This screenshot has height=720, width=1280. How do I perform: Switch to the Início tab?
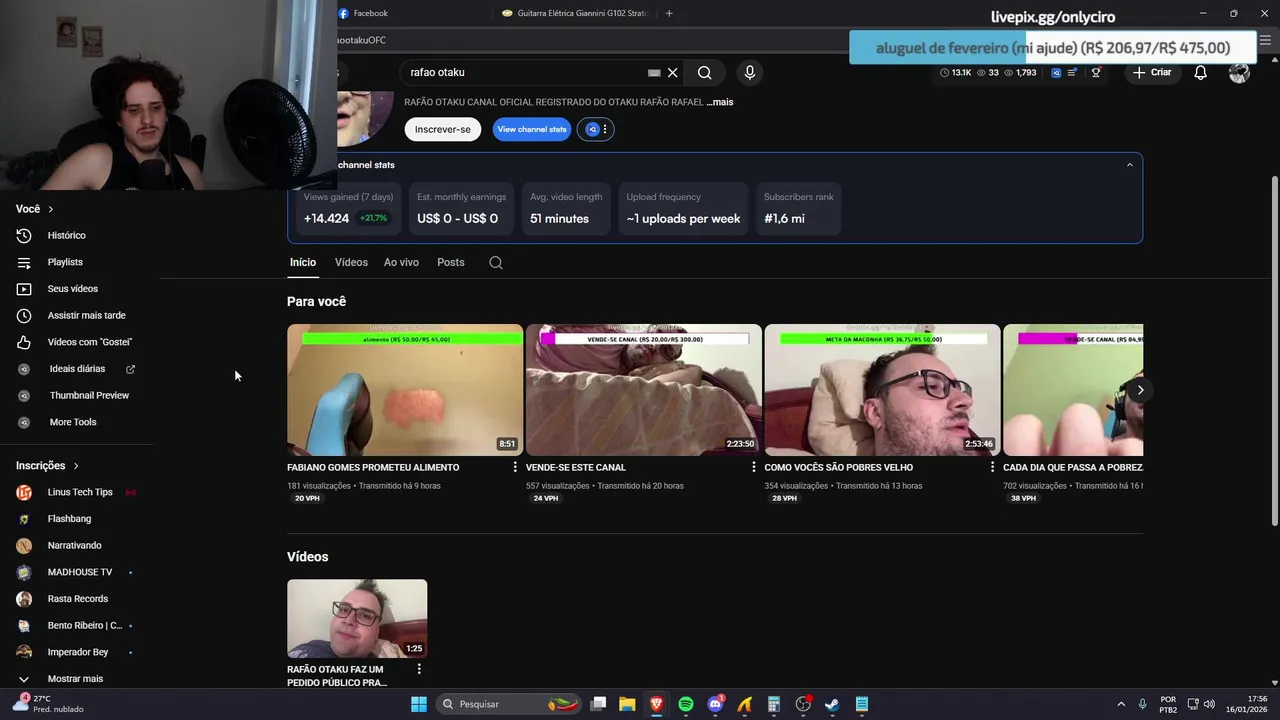click(x=303, y=262)
